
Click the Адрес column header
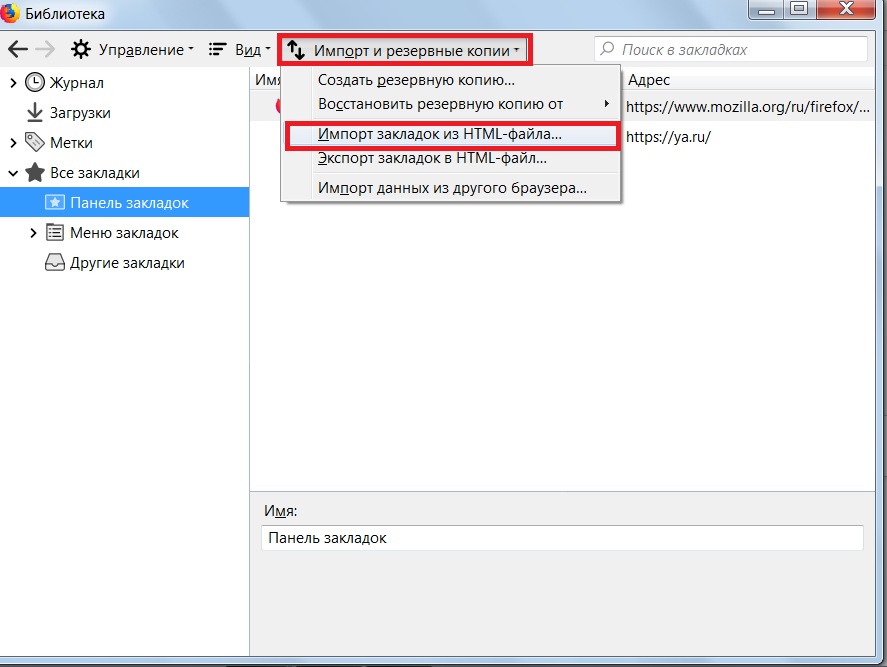point(747,80)
